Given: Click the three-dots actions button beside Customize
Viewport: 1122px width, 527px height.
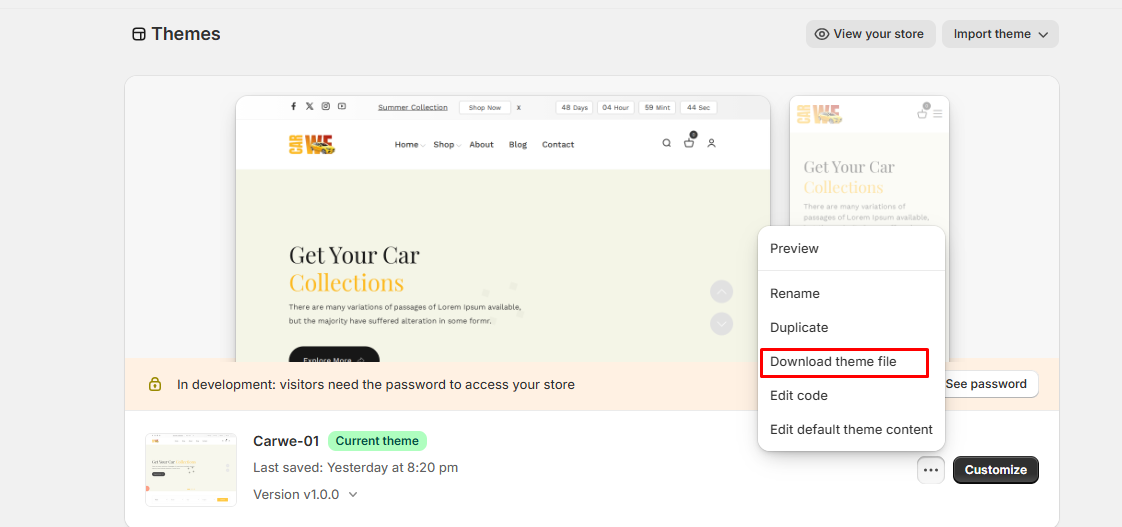Looking at the screenshot, I should tap(931, 470).
